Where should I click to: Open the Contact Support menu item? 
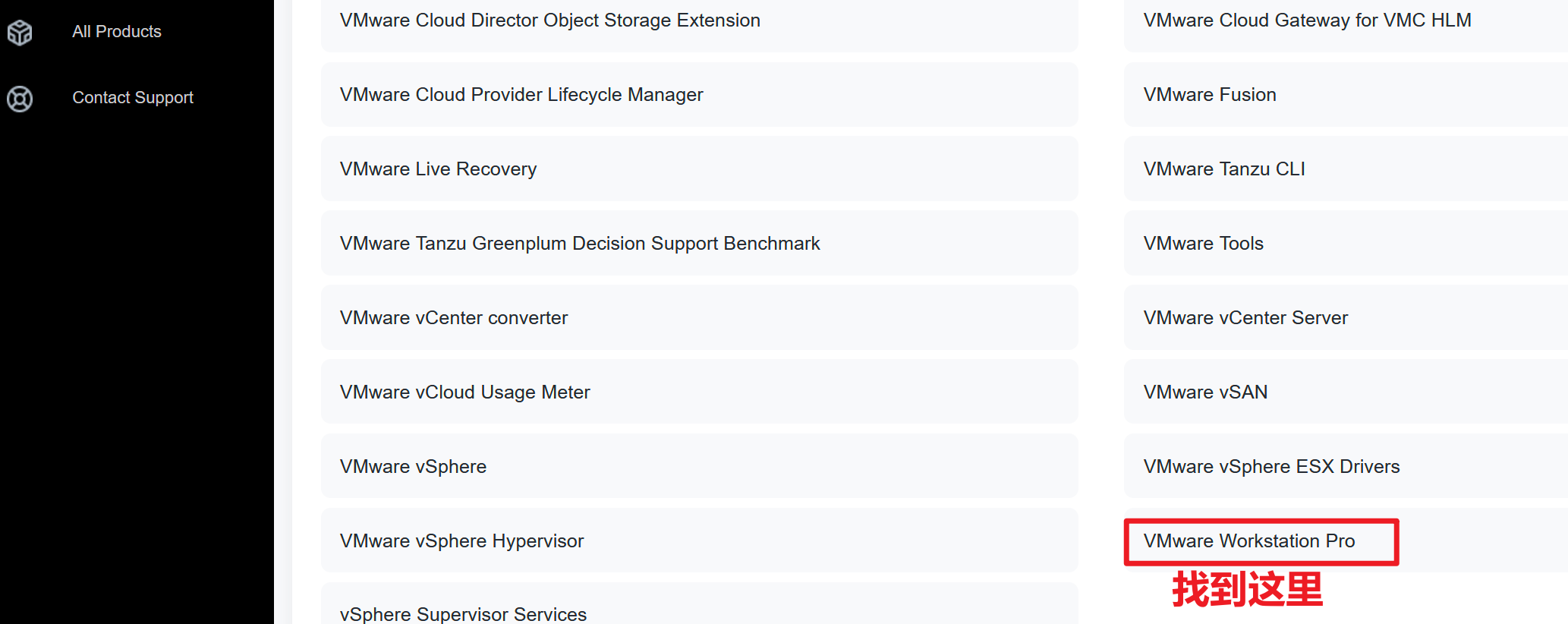point(132,98)
